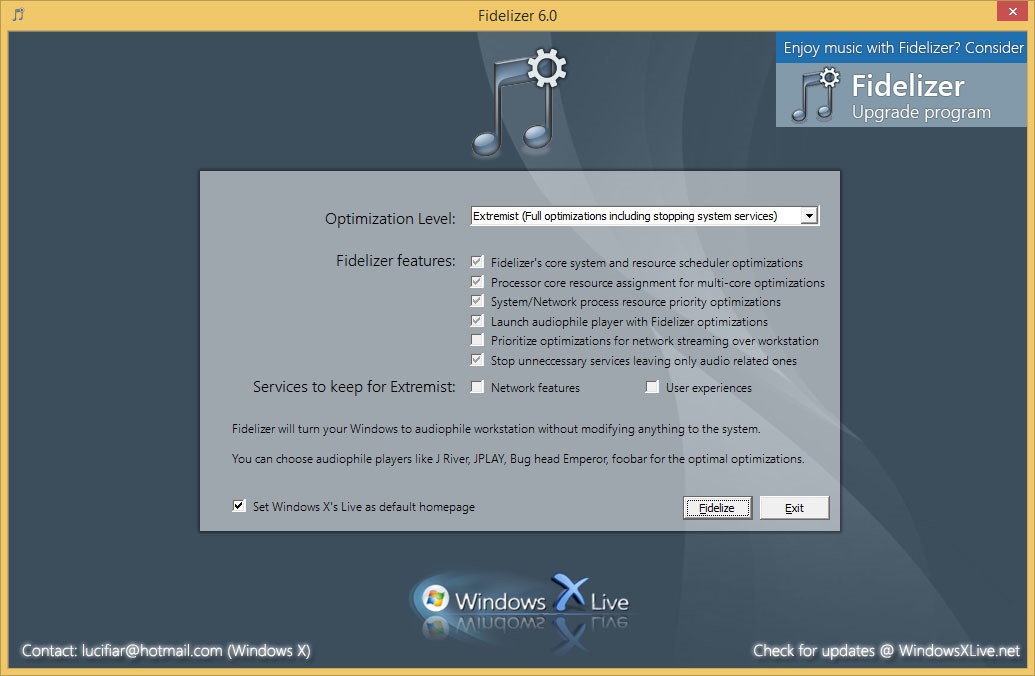This screenshot has width=1035, height=676.
Task: Enable Network features checkbox
Action: pyautogui.click(x=477, y=387)
